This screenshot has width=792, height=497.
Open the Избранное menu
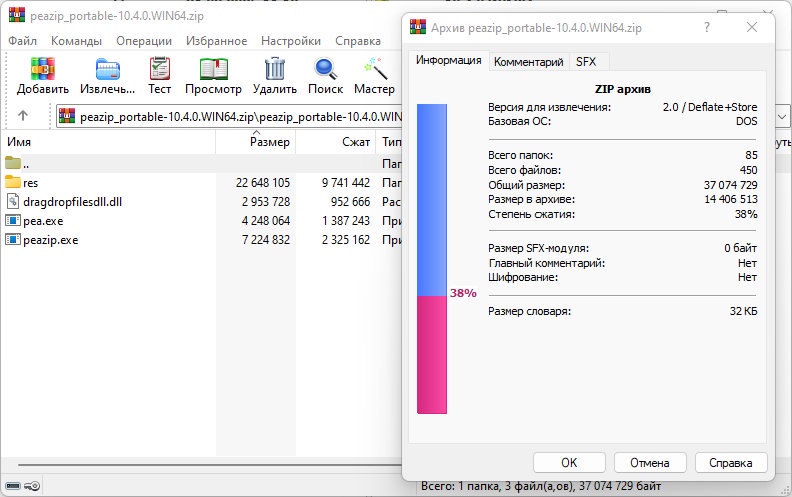point(216,41)
